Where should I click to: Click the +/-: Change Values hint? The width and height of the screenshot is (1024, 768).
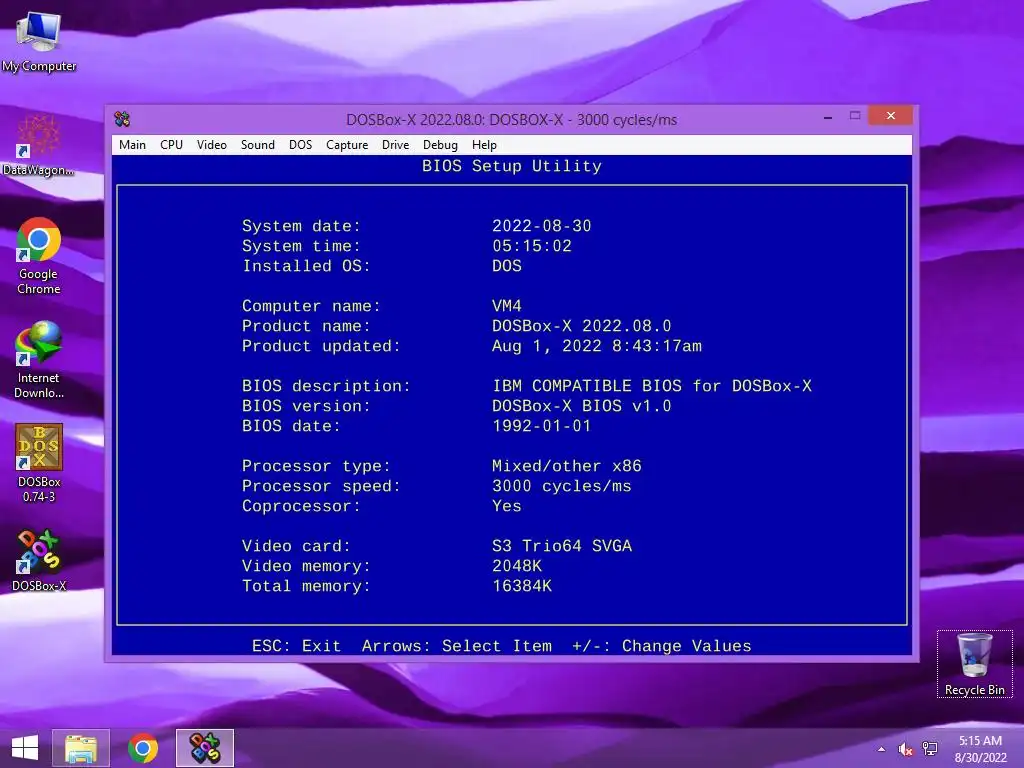tap(662, 646)
